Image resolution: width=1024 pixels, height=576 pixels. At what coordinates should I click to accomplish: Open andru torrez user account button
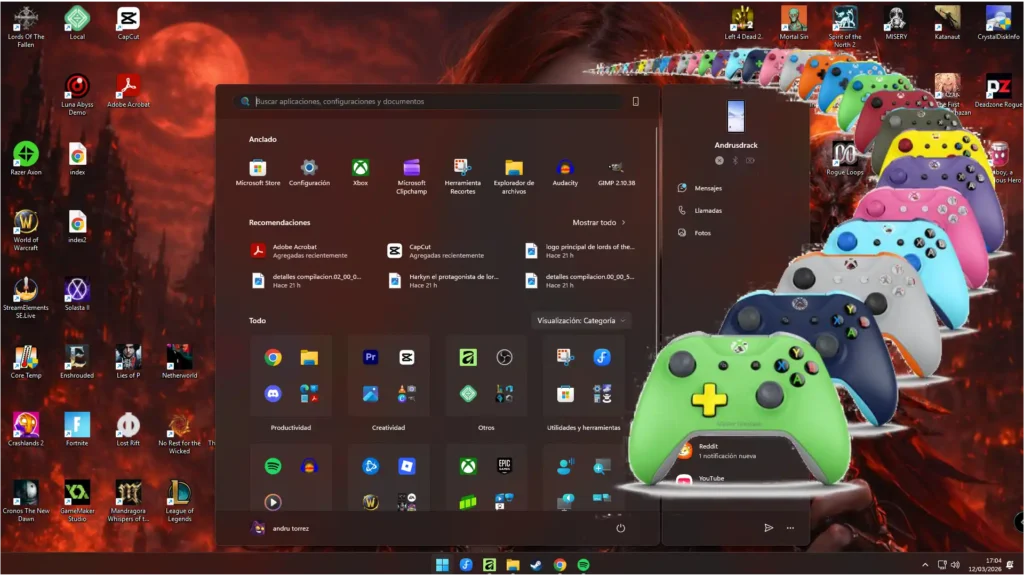281,528
